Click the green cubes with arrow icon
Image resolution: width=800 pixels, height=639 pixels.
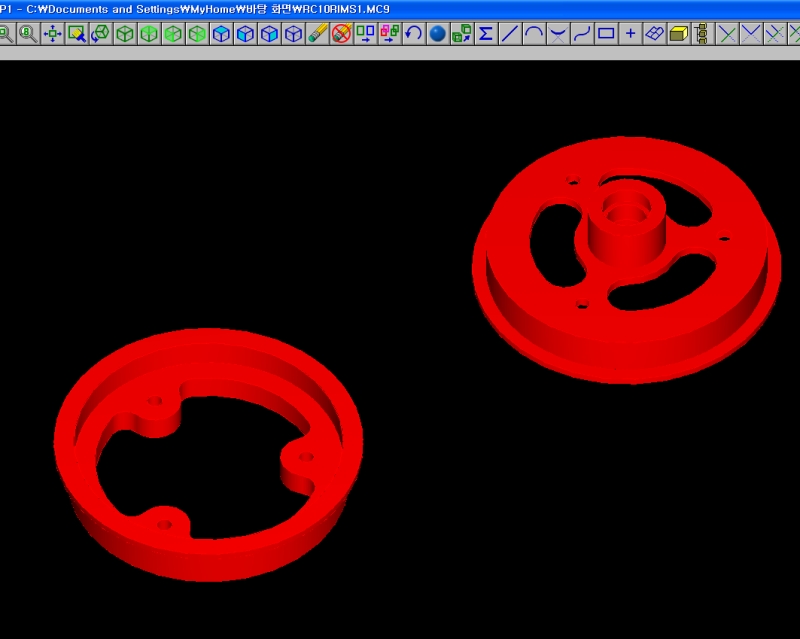462,34
